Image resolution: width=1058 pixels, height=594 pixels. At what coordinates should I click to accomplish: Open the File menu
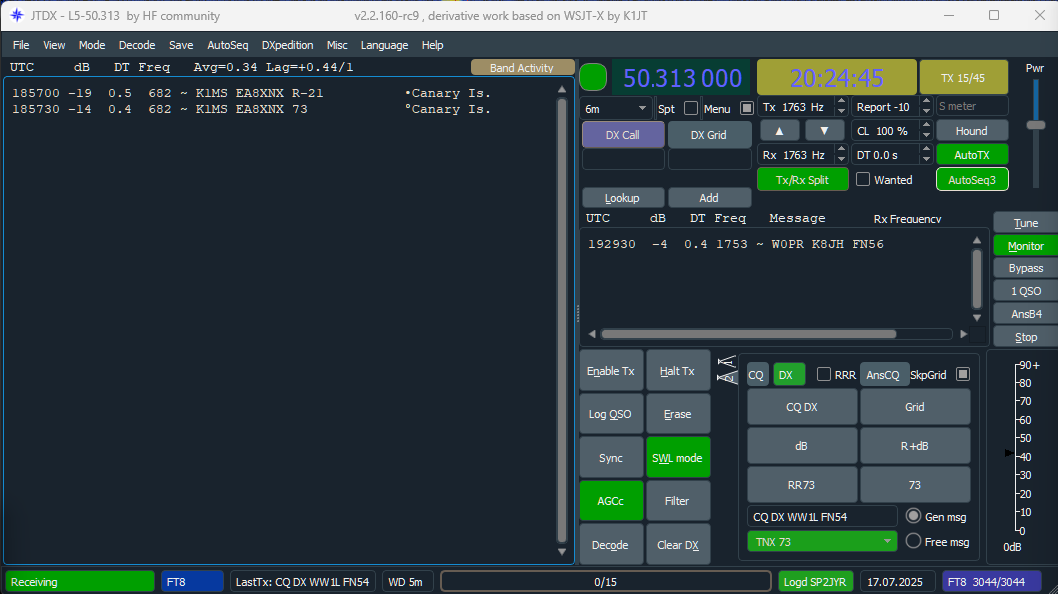point(21,45)
